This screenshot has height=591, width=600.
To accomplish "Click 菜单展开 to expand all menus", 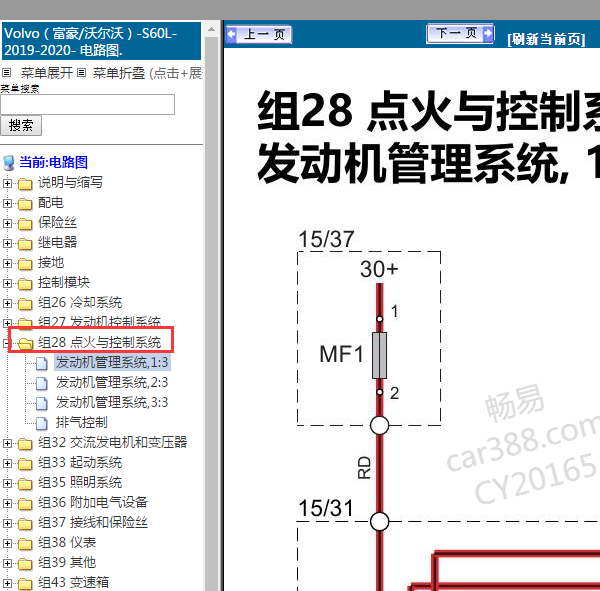I will click(x=47, y=73).
